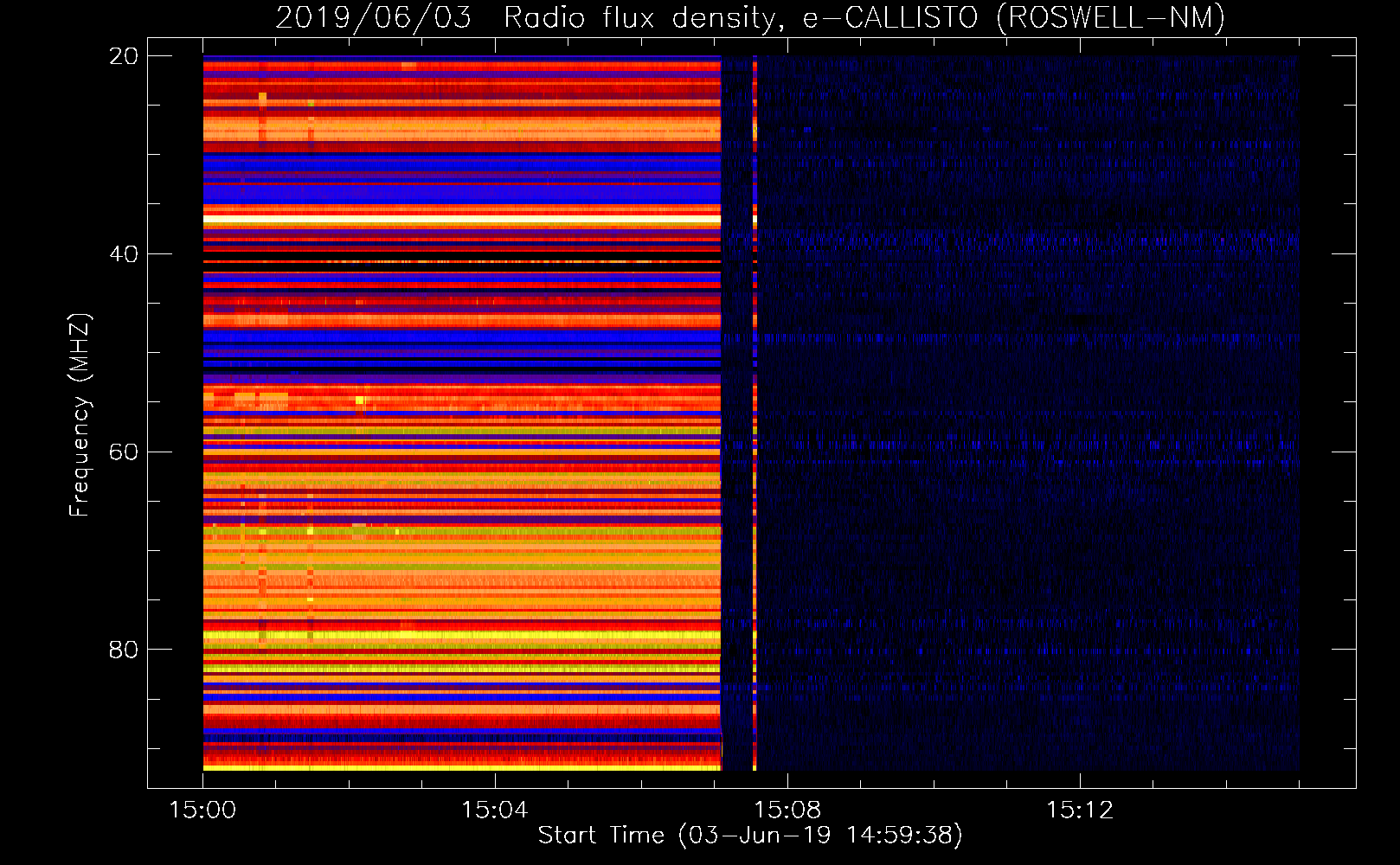1400x865 pixels.
Task: Click the 15:08 time axis label
Action: [x=787, y=810]
